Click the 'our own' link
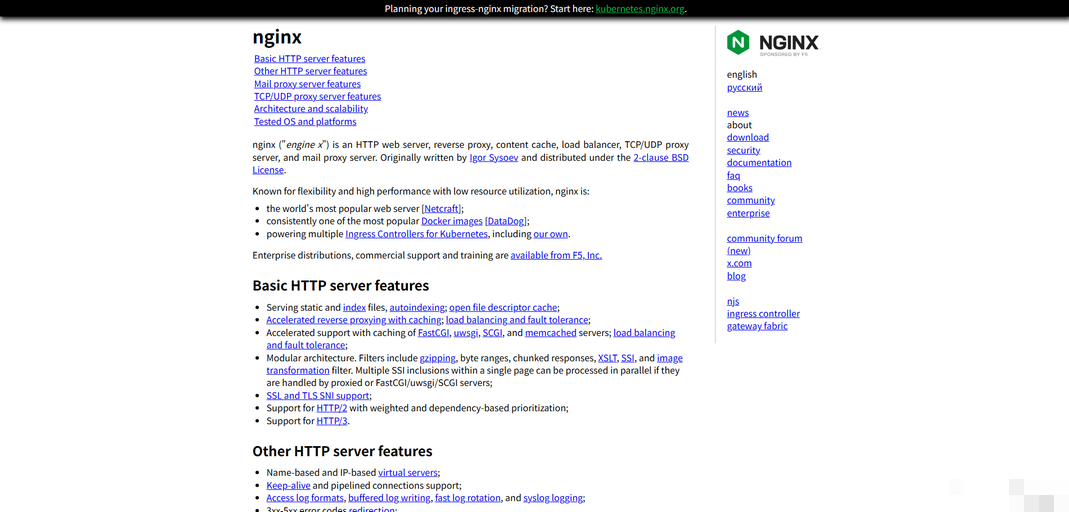 pyautogui.click(x=550, y=234)
